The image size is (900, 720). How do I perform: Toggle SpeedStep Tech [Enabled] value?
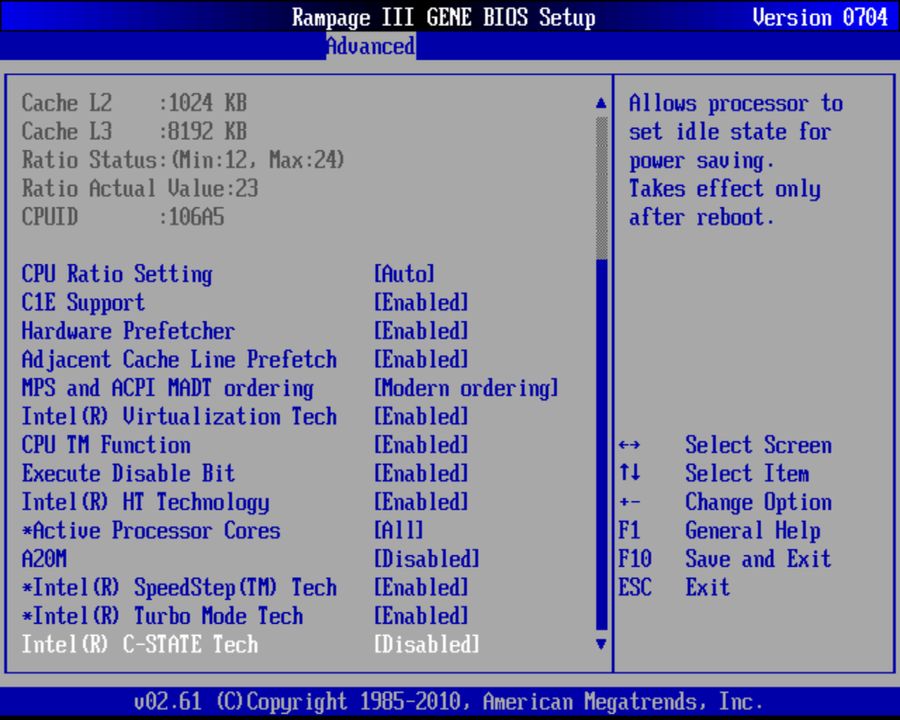click(x=421, y=588)
